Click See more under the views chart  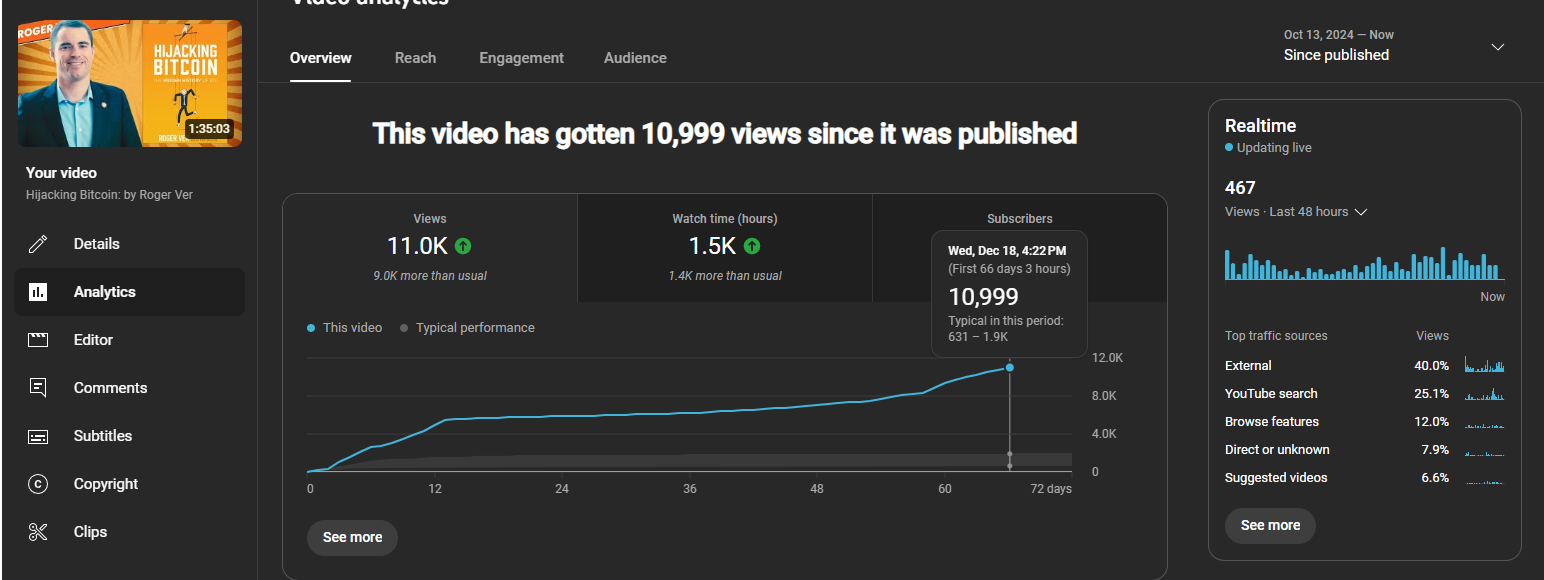click(x=352, y=537)
